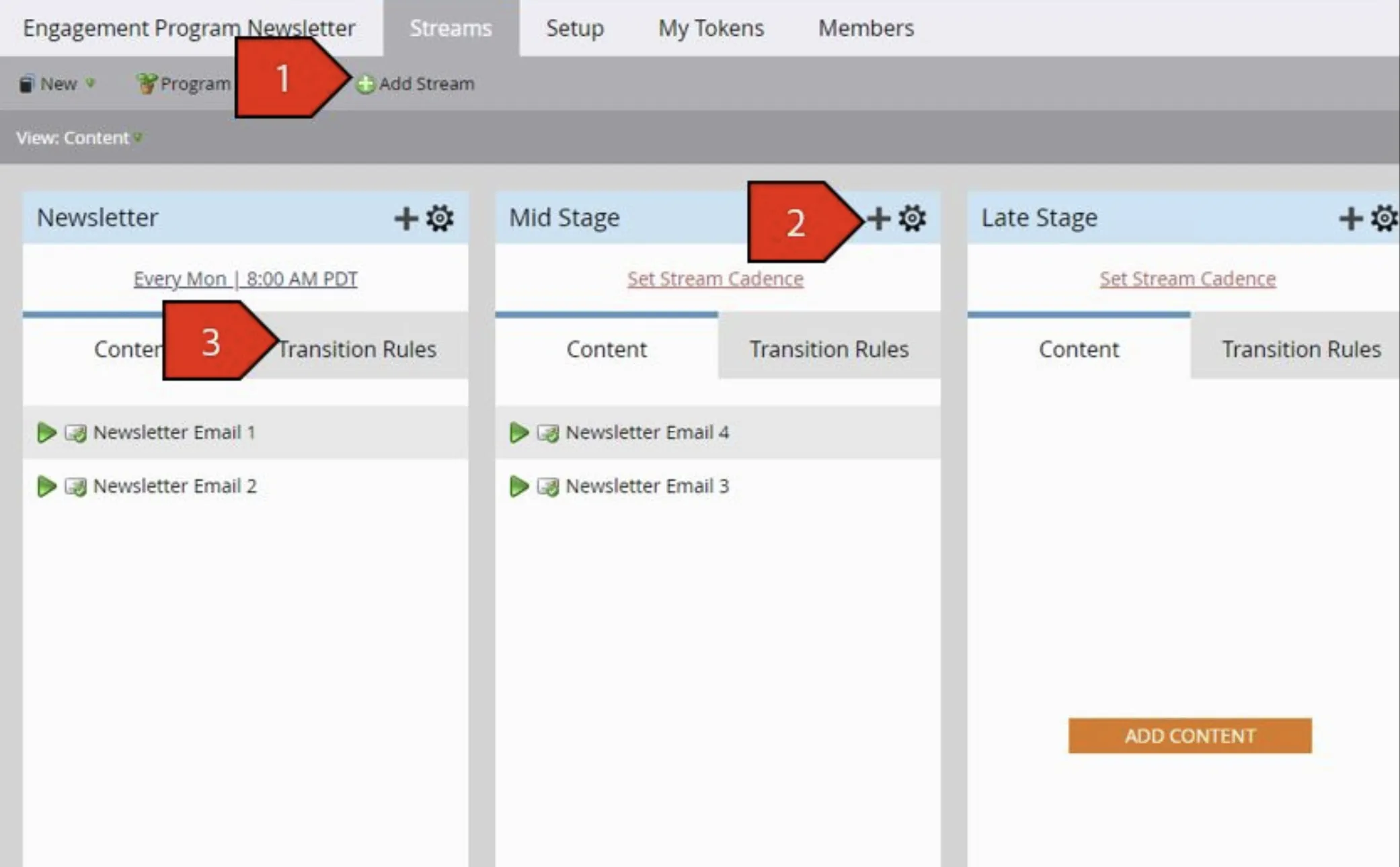Click the email icon next to Newsletter Email 4
Image resolution: width=1400 pixels, height=867 pixels.
(548, 433)
